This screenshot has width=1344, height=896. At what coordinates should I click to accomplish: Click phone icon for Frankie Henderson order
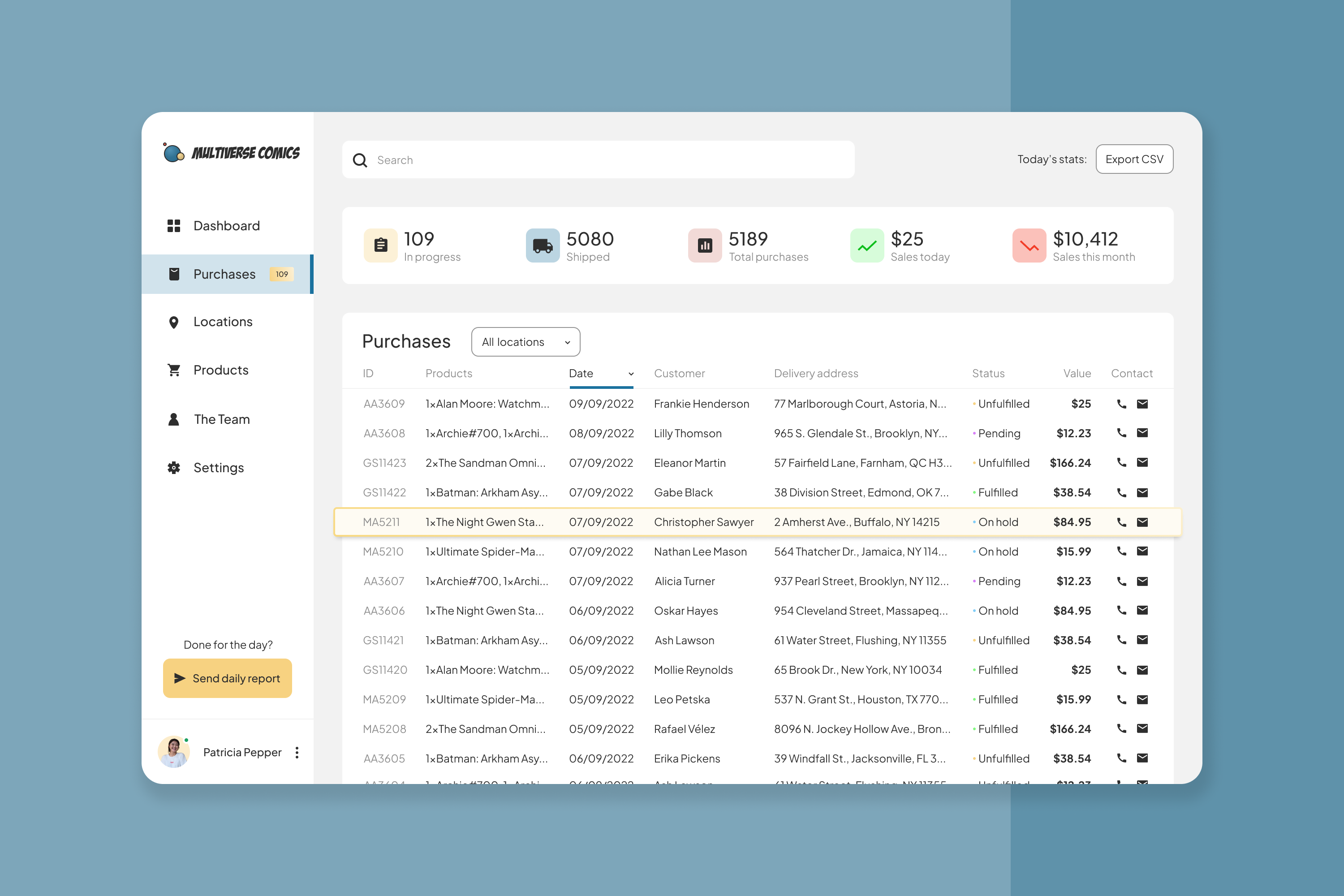(x=1122, y=404)
